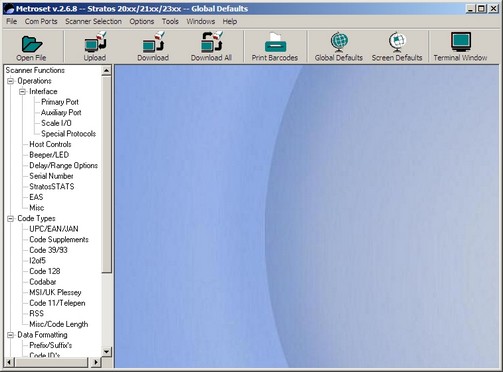Click the tree's horizontal scrollbar thumb
Image resolution: width=503 pixels, height=372 pixels.
coord(51,362)
